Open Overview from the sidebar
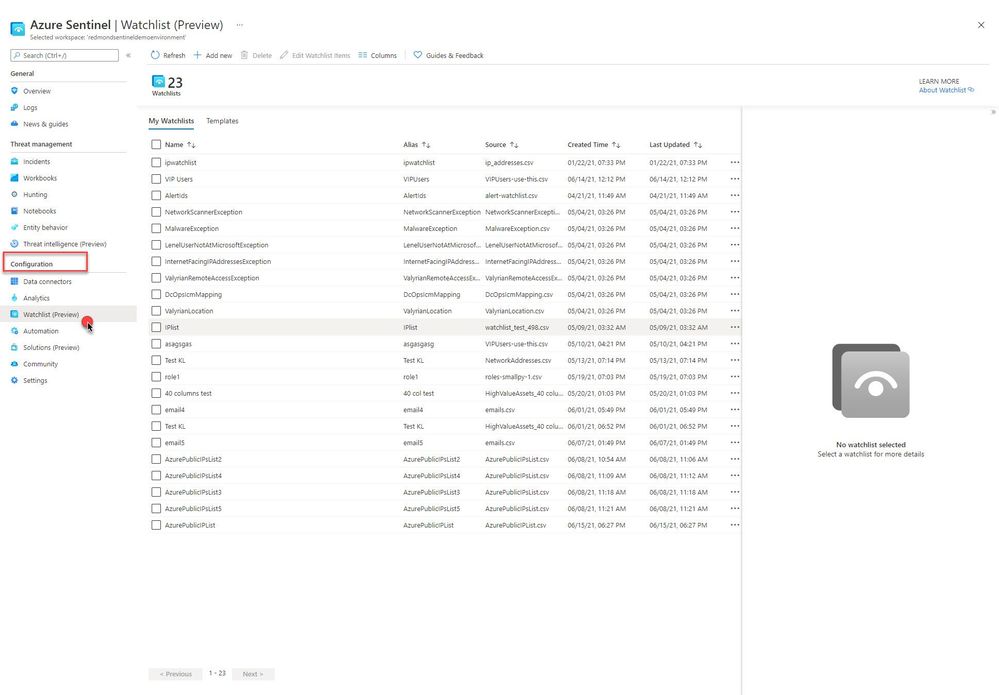The width and height of the screenshot is (999, 695). (x=37, y=91)
